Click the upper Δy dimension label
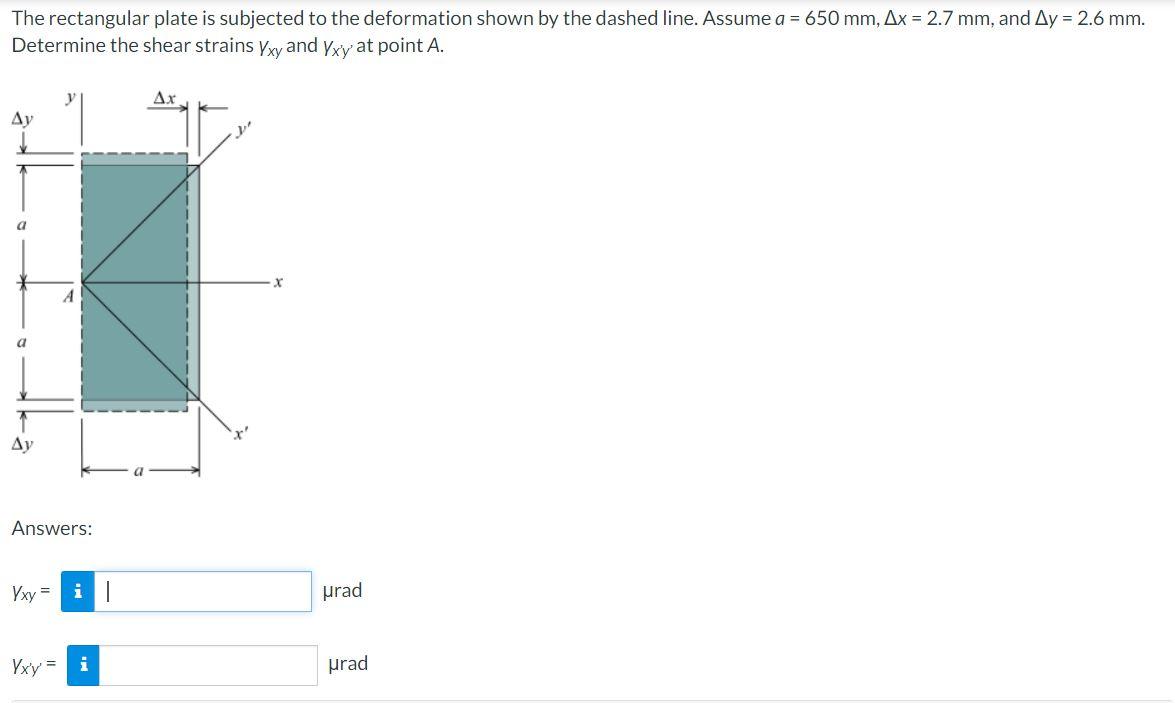The height and width of the screenshot is (703, 1175). tap(22, 118)
